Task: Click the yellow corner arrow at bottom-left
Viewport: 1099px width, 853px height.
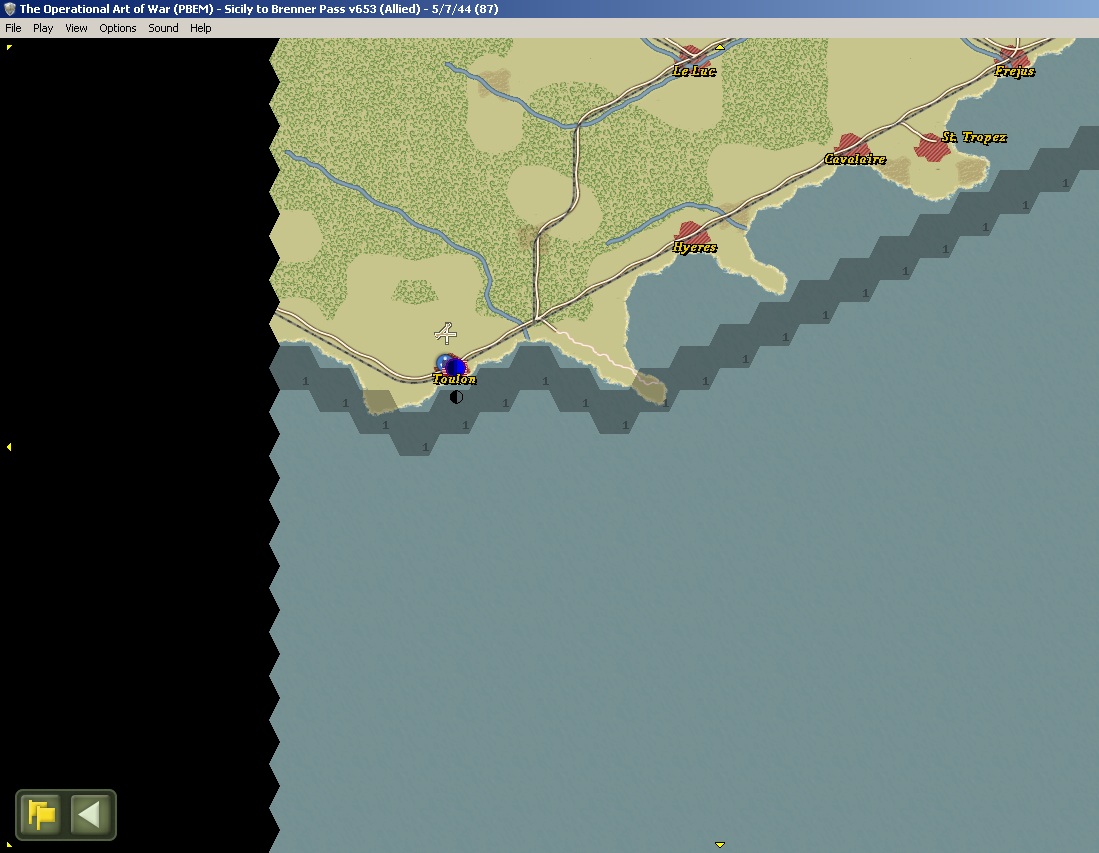Action: pyautogui.click(x=9, y=845)
